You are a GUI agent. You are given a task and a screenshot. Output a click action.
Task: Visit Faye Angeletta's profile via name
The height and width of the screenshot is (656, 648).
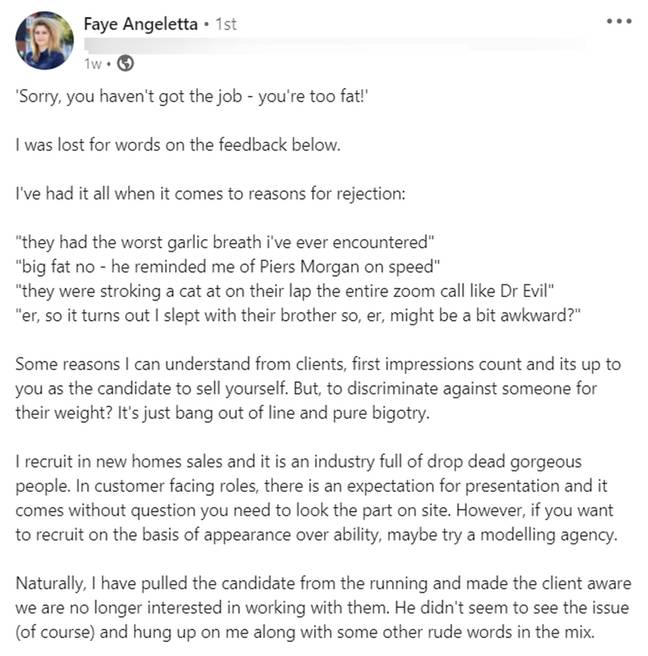coord(141,24)
